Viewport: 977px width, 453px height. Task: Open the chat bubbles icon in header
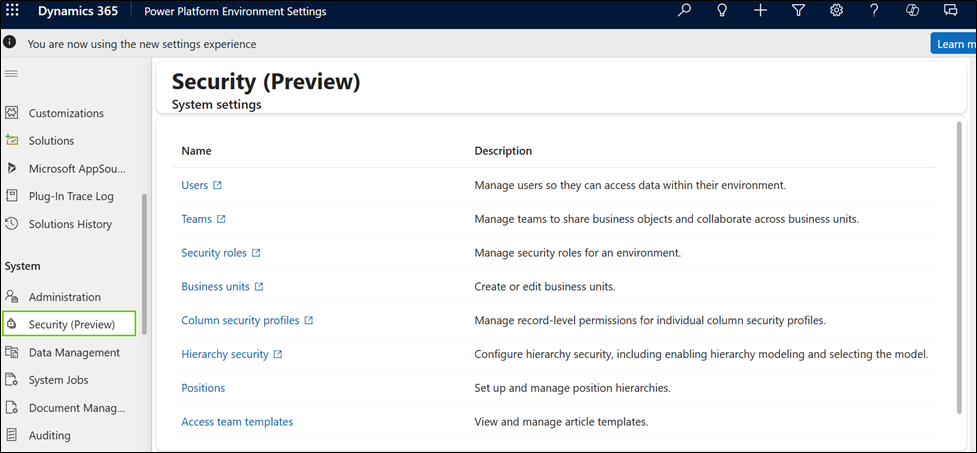coord(950,11)
